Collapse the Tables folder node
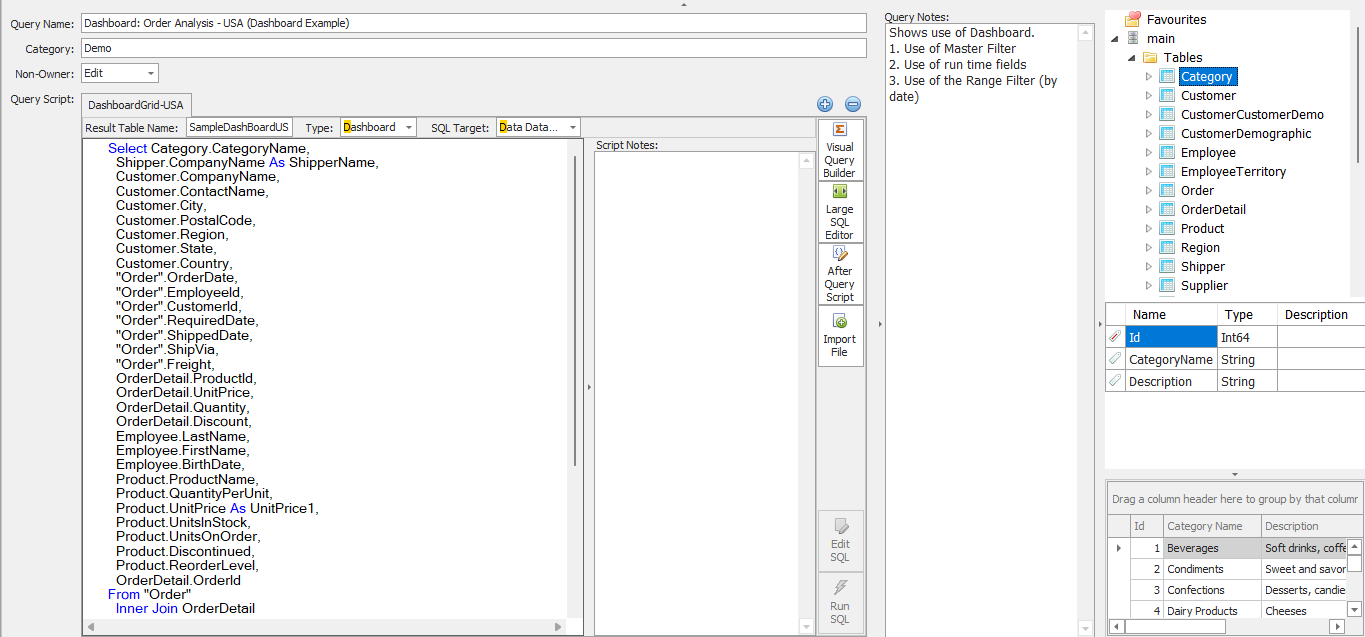1365x637 pixels. (1132, 58)
